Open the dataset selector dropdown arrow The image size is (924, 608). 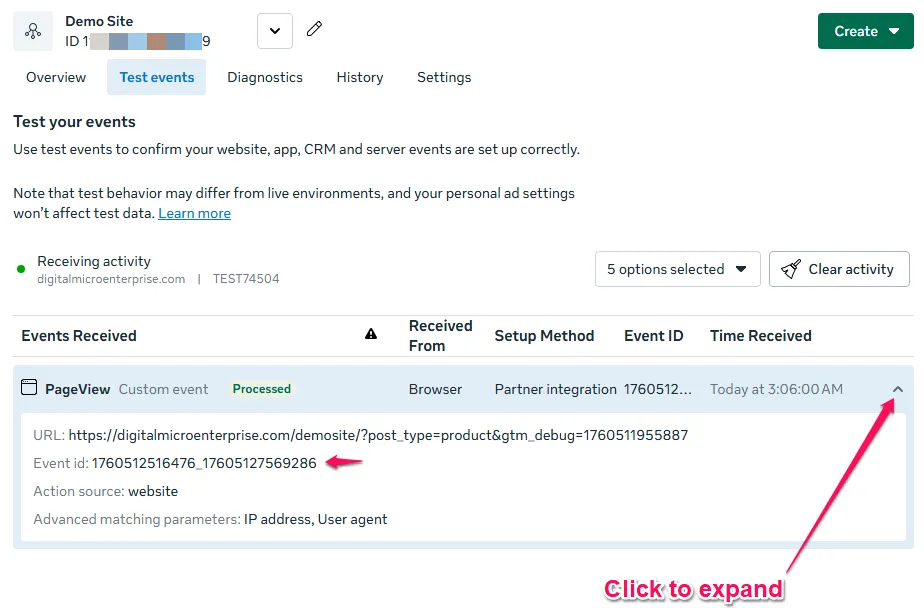275,31
